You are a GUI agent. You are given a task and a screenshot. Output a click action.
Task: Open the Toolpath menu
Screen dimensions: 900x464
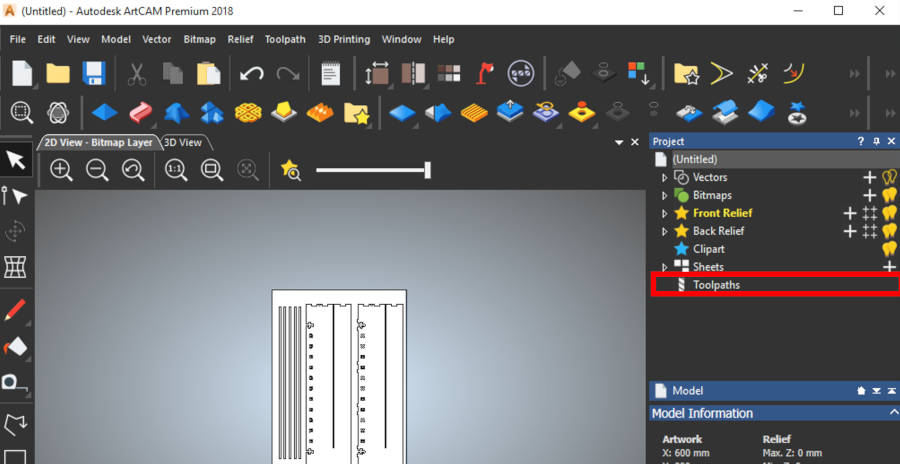coord(285,40)
